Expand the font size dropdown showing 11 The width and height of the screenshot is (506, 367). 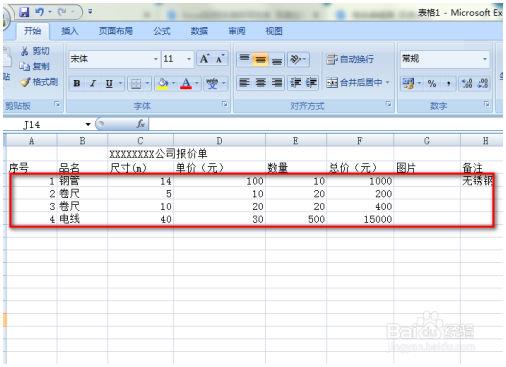click(x=177, y=59)
